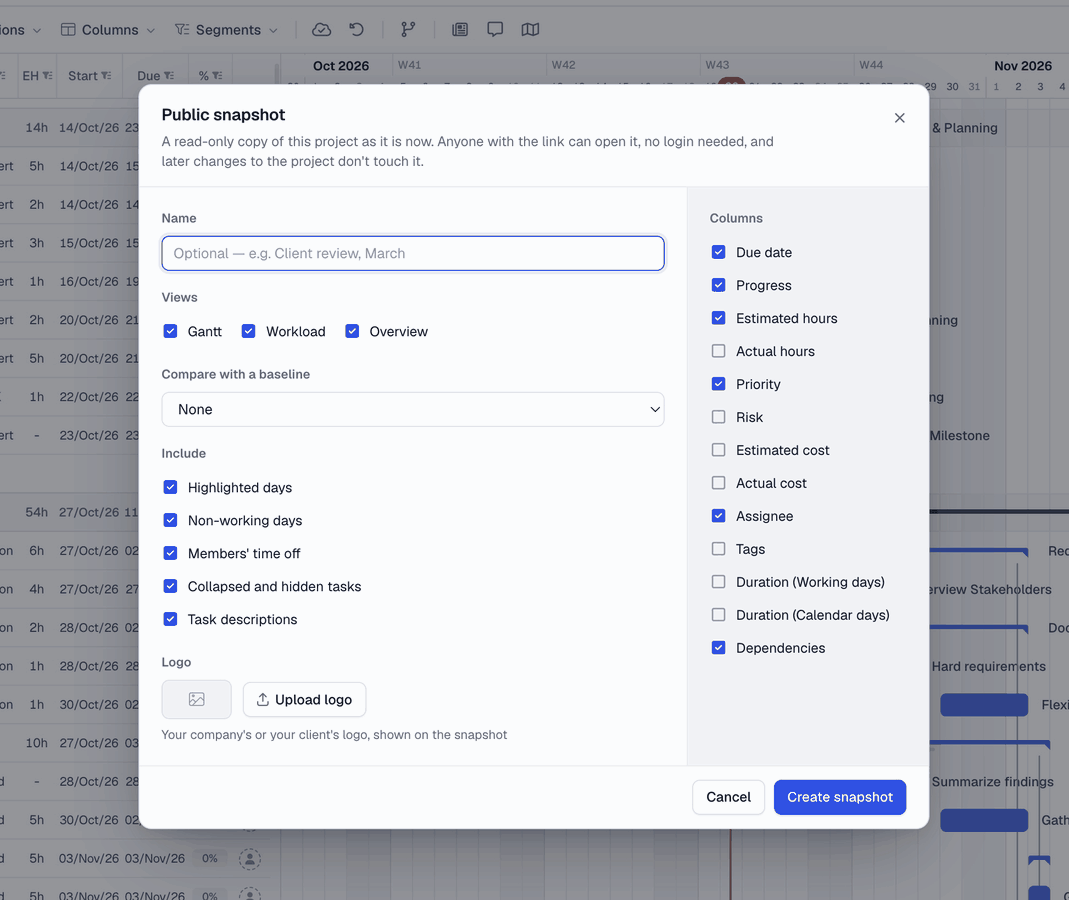Viewport: 1069px width, 900px height.
Task: Enable Duration (Working days) column
Action: pos(719,582)
